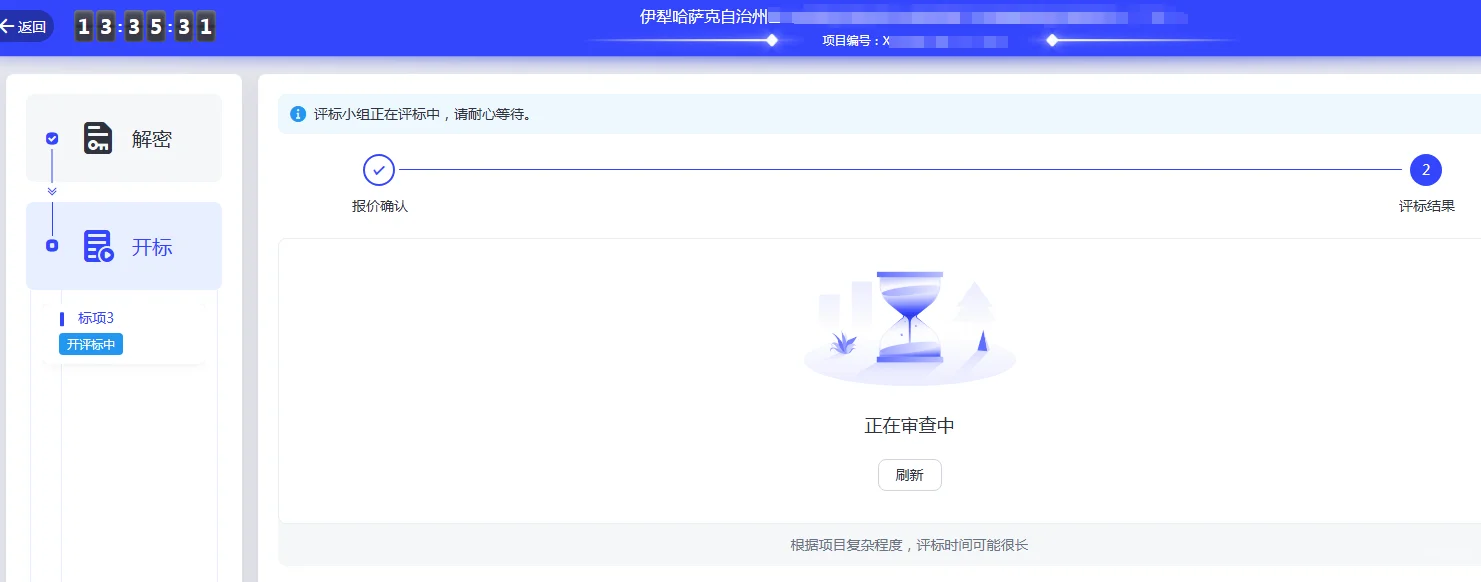Click the progress line between the two steps
This screenshot has height=582, width=1481.
(900, 170)
